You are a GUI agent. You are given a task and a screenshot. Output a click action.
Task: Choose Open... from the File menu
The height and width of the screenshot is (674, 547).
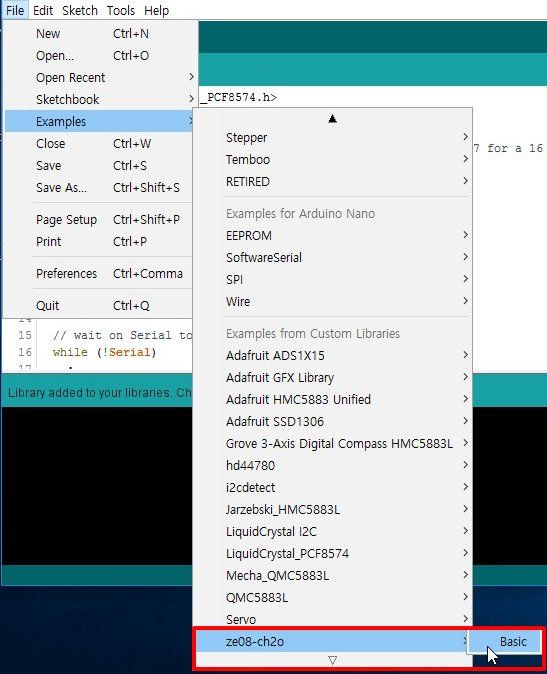[x=99, y=55]
